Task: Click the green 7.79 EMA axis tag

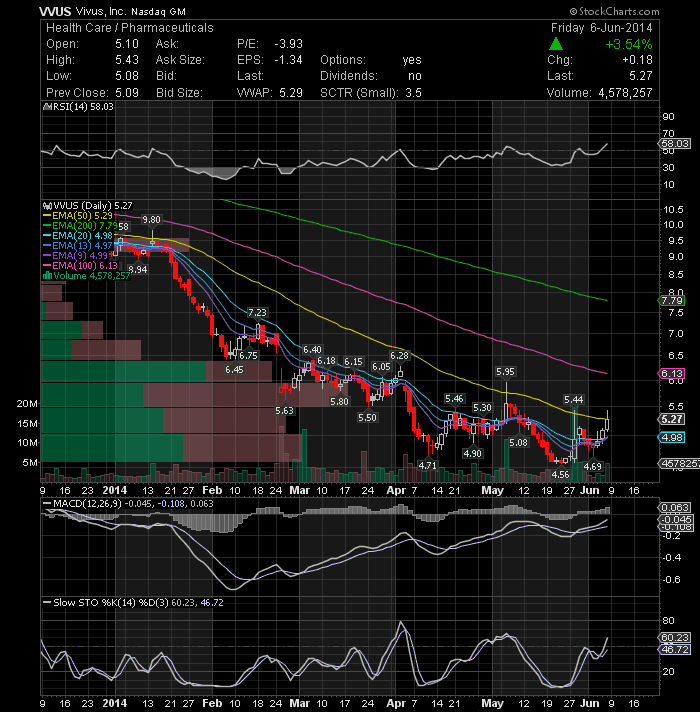Action: tap(671, 301)
